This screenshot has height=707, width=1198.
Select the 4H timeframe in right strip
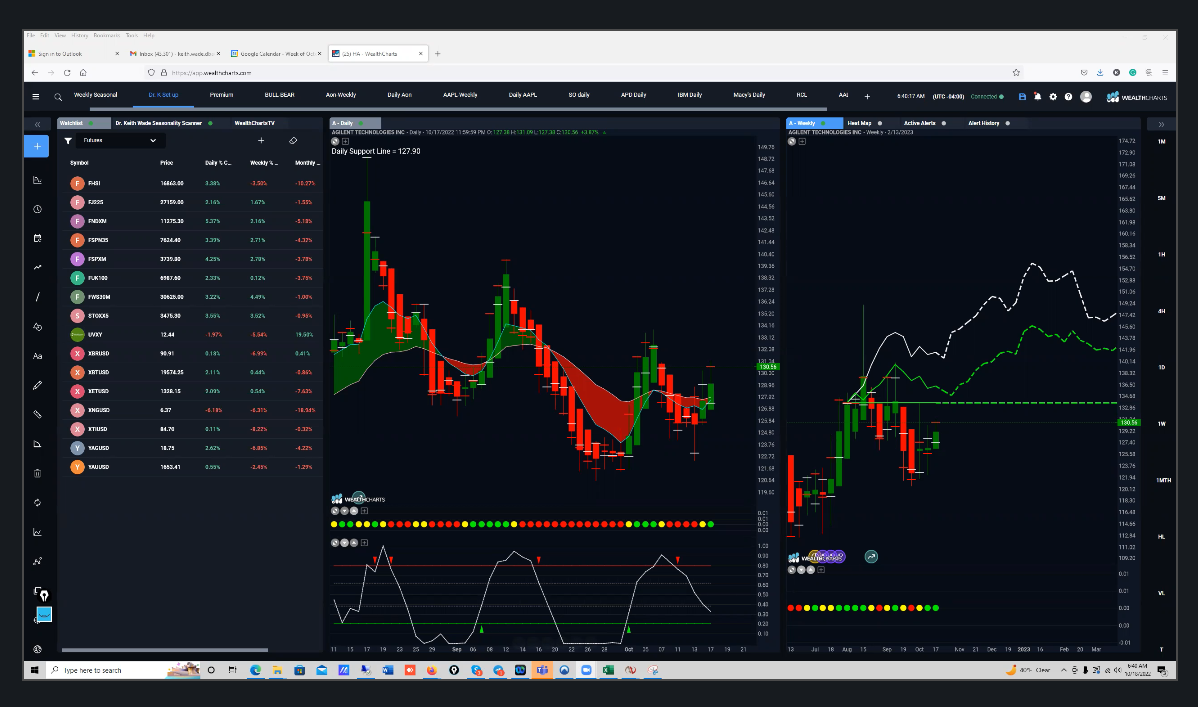[x=1161, y=311]
